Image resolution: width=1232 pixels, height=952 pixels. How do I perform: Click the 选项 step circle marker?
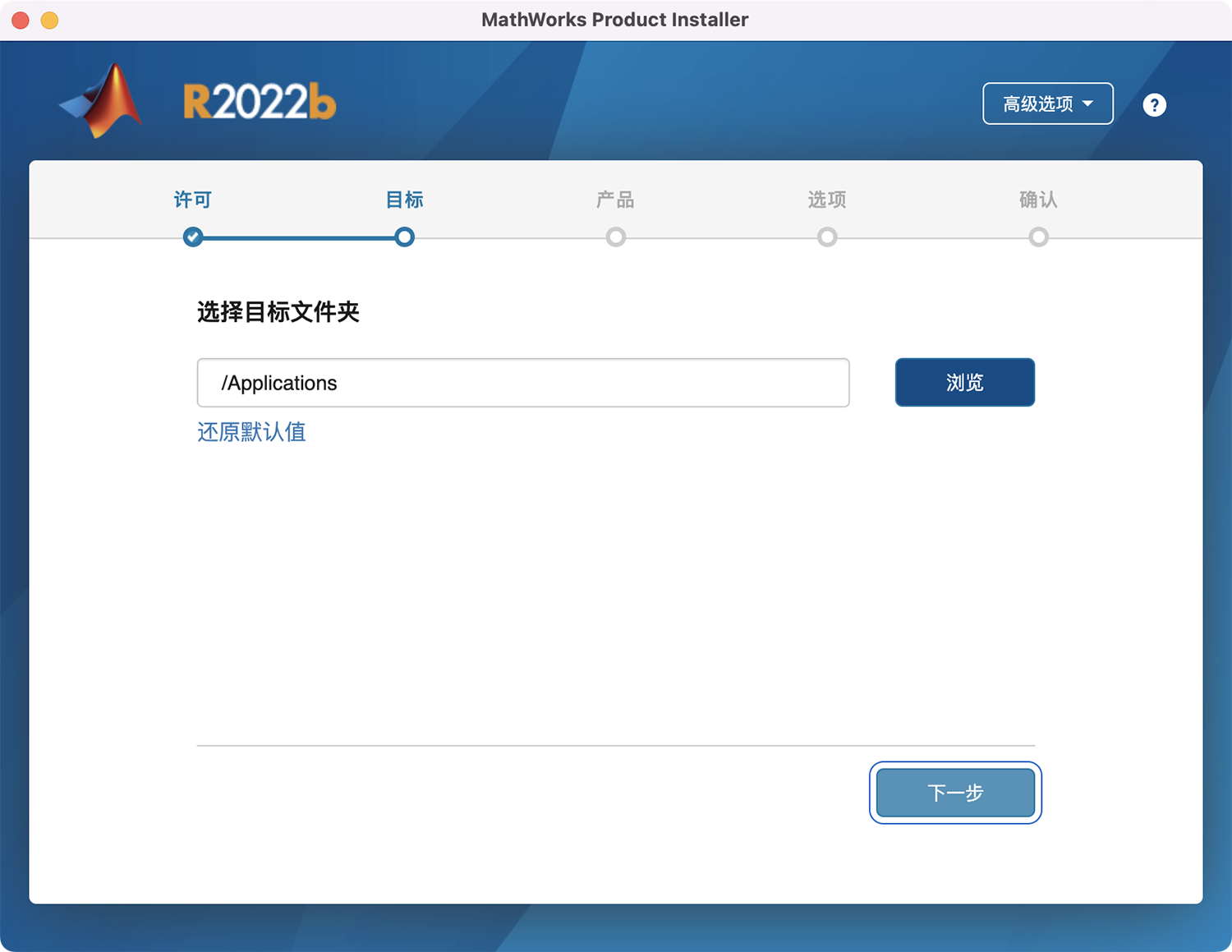click(x=827, y=237)
